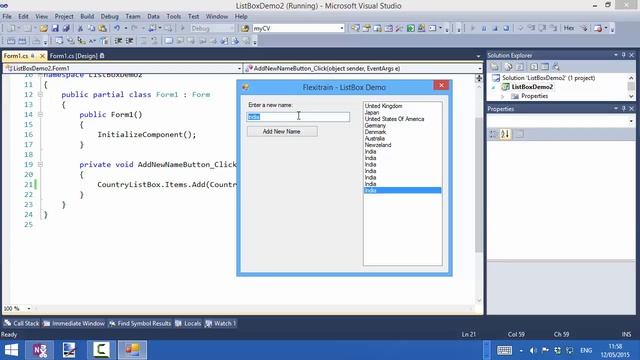
Task: Switch to the Form1.cs [Design] tab
Action: tap(76, 56)
